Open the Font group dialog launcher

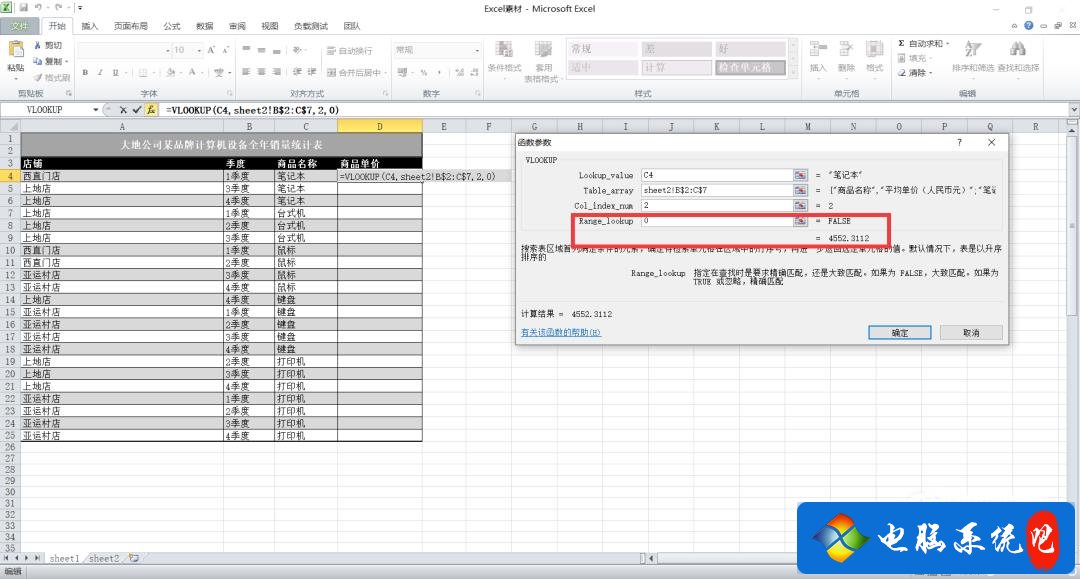(229, 93)
